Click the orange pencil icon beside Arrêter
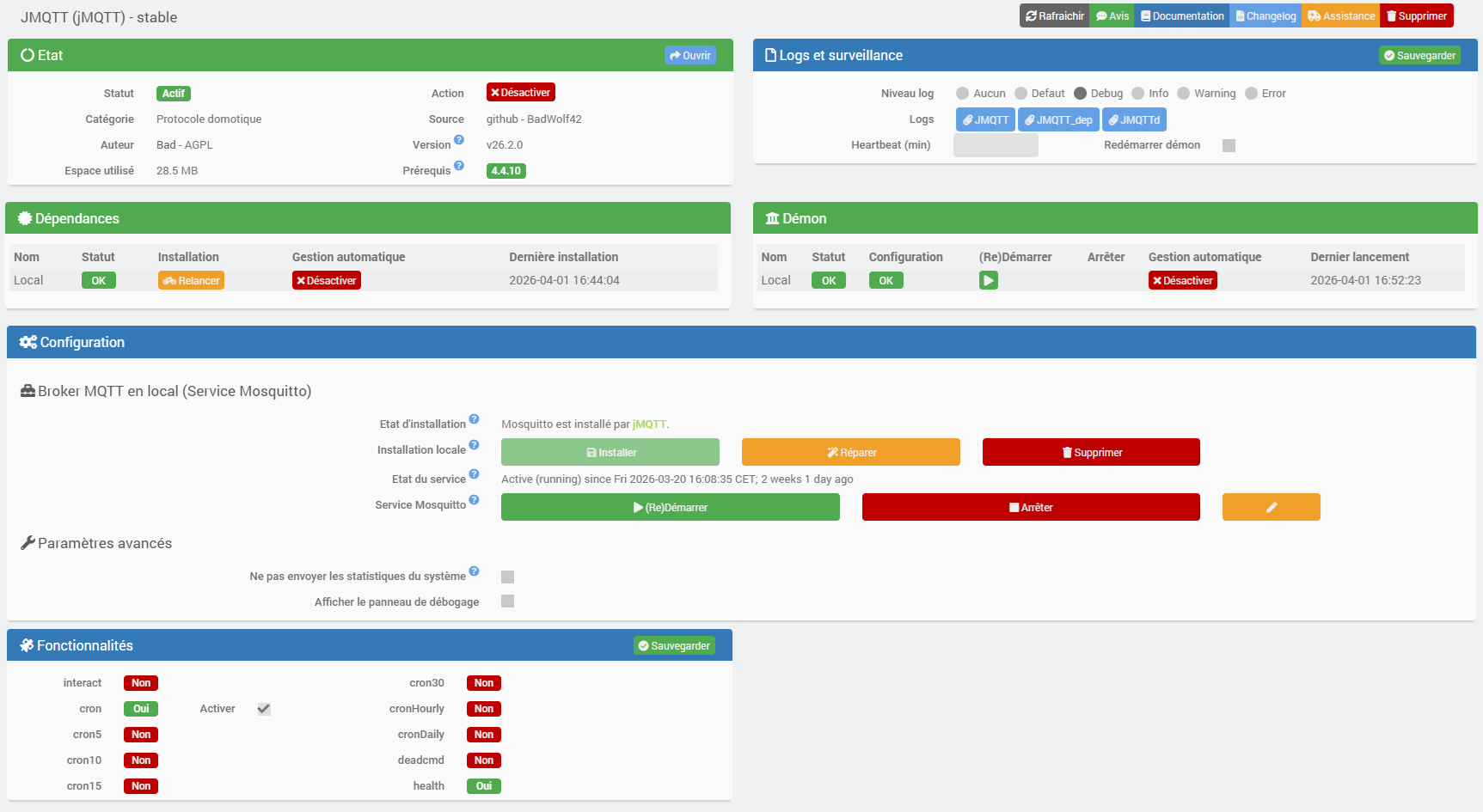Image resolution: width=1483 pixels, height=812 pixels. (1271, 507)
